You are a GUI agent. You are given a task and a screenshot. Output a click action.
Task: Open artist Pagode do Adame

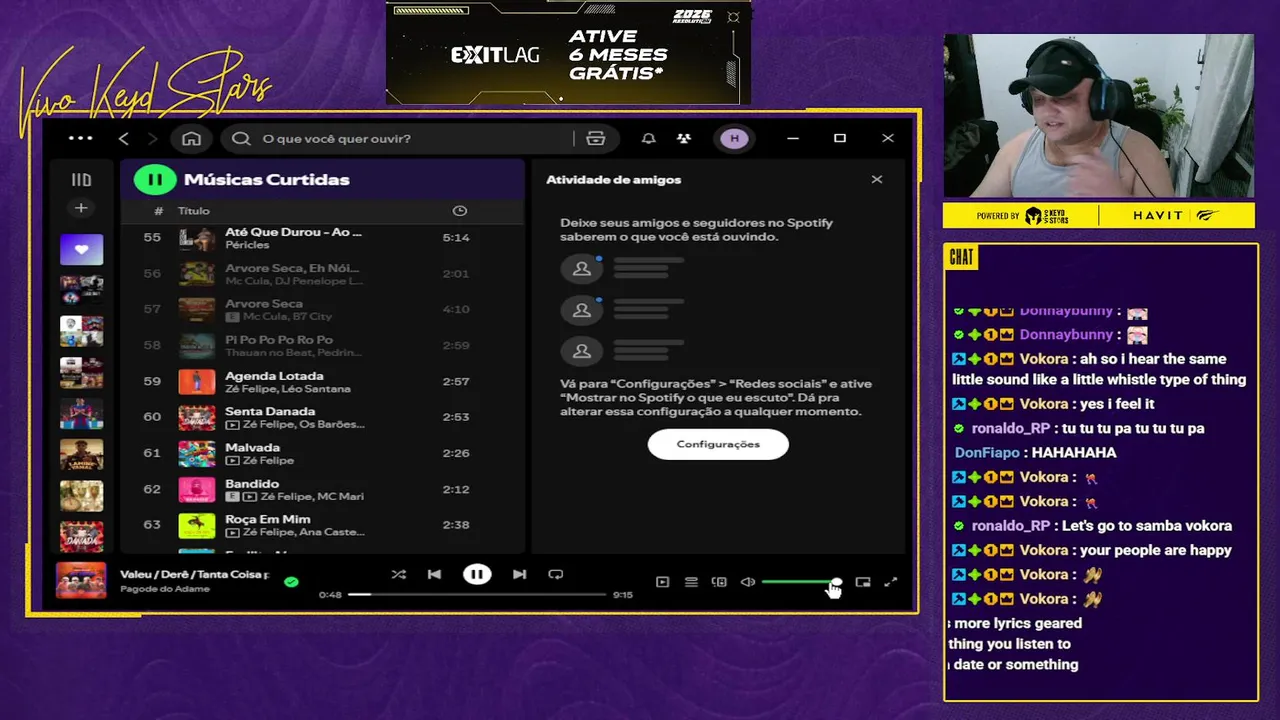click(x=165, y=589)
